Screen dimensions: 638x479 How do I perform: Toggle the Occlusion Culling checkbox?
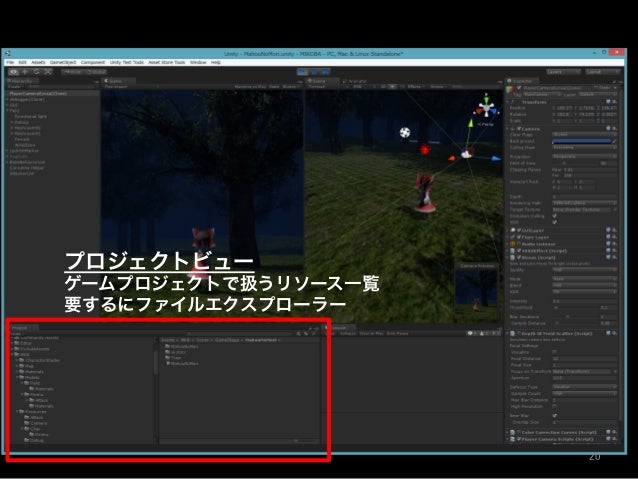555,216
